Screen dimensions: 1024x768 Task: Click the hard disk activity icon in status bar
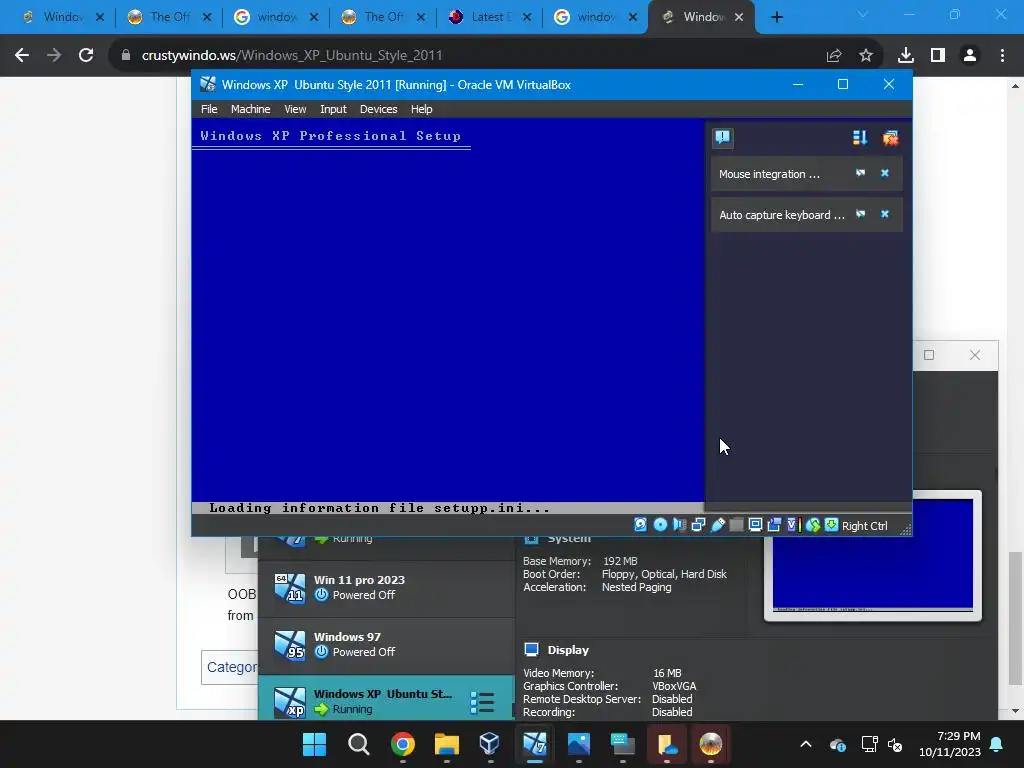641,525
